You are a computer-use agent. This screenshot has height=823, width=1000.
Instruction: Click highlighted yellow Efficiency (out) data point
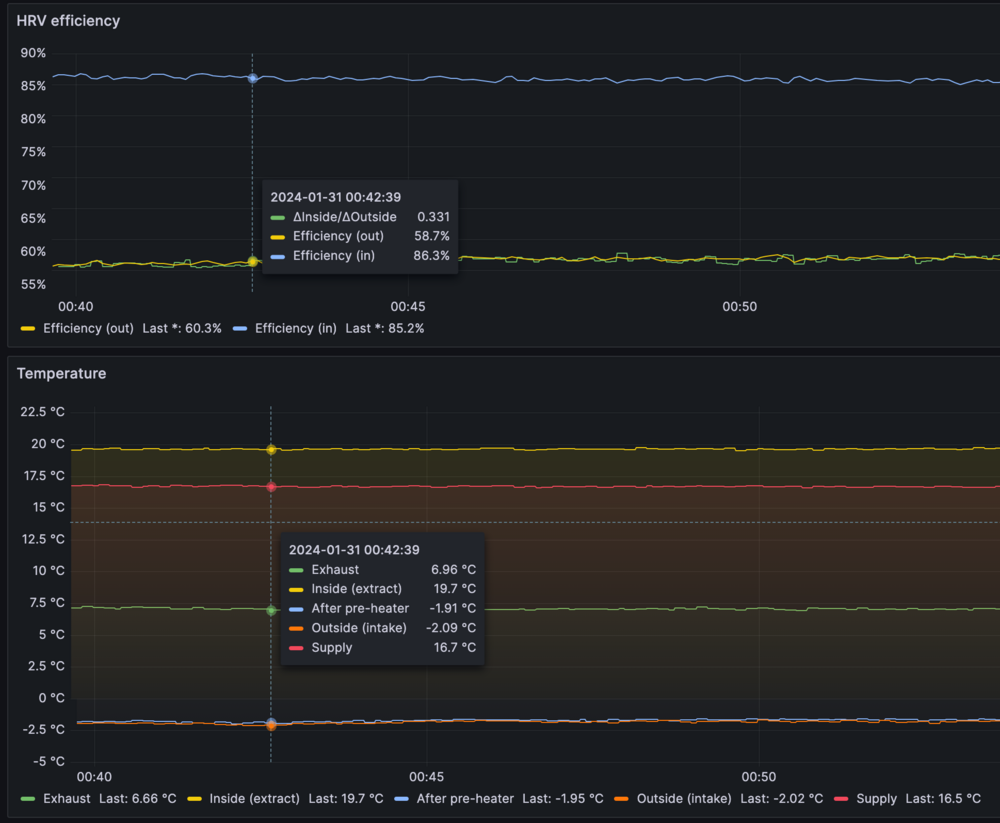252,261
